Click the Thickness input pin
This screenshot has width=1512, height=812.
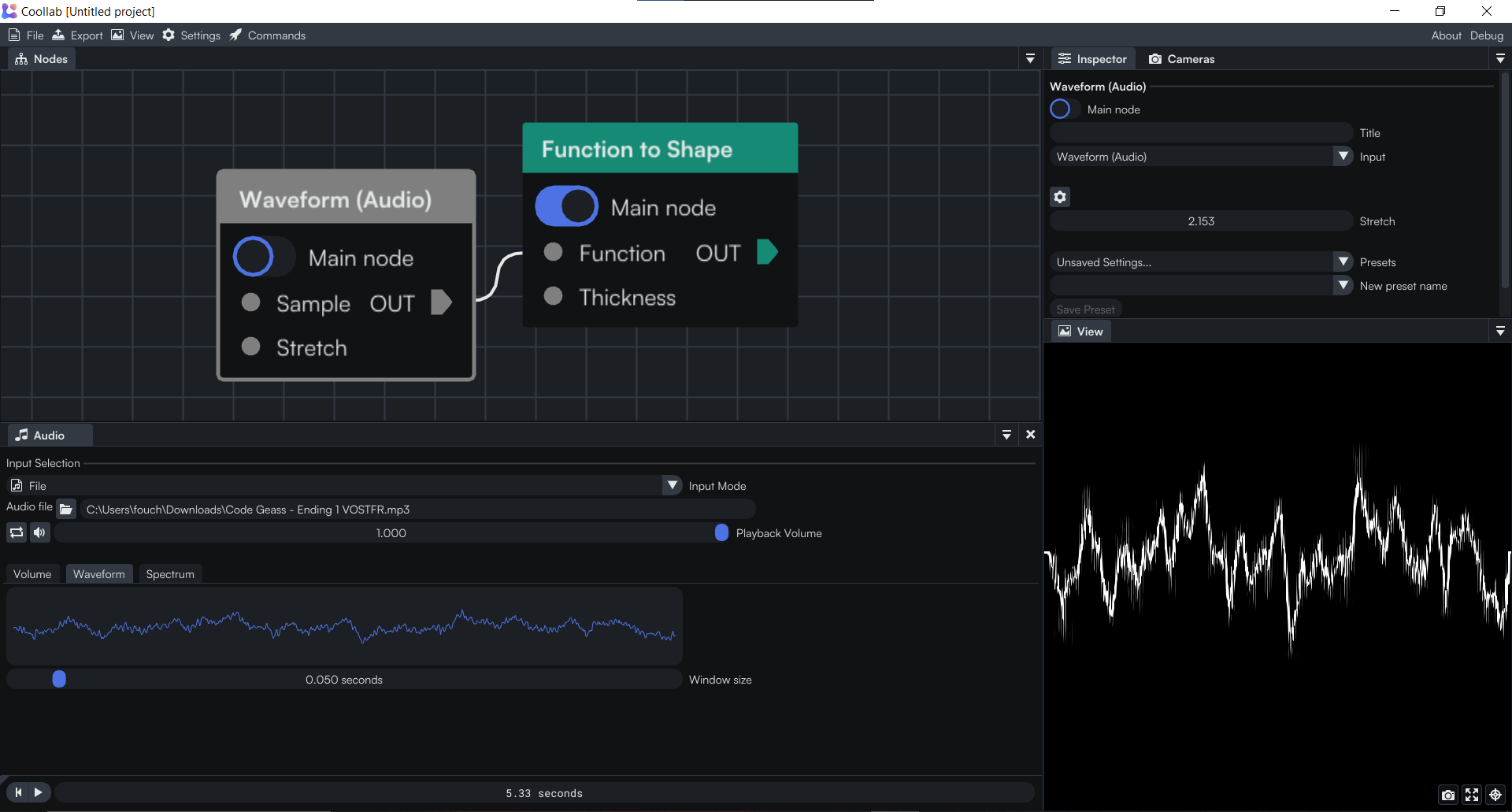point(554,296)
